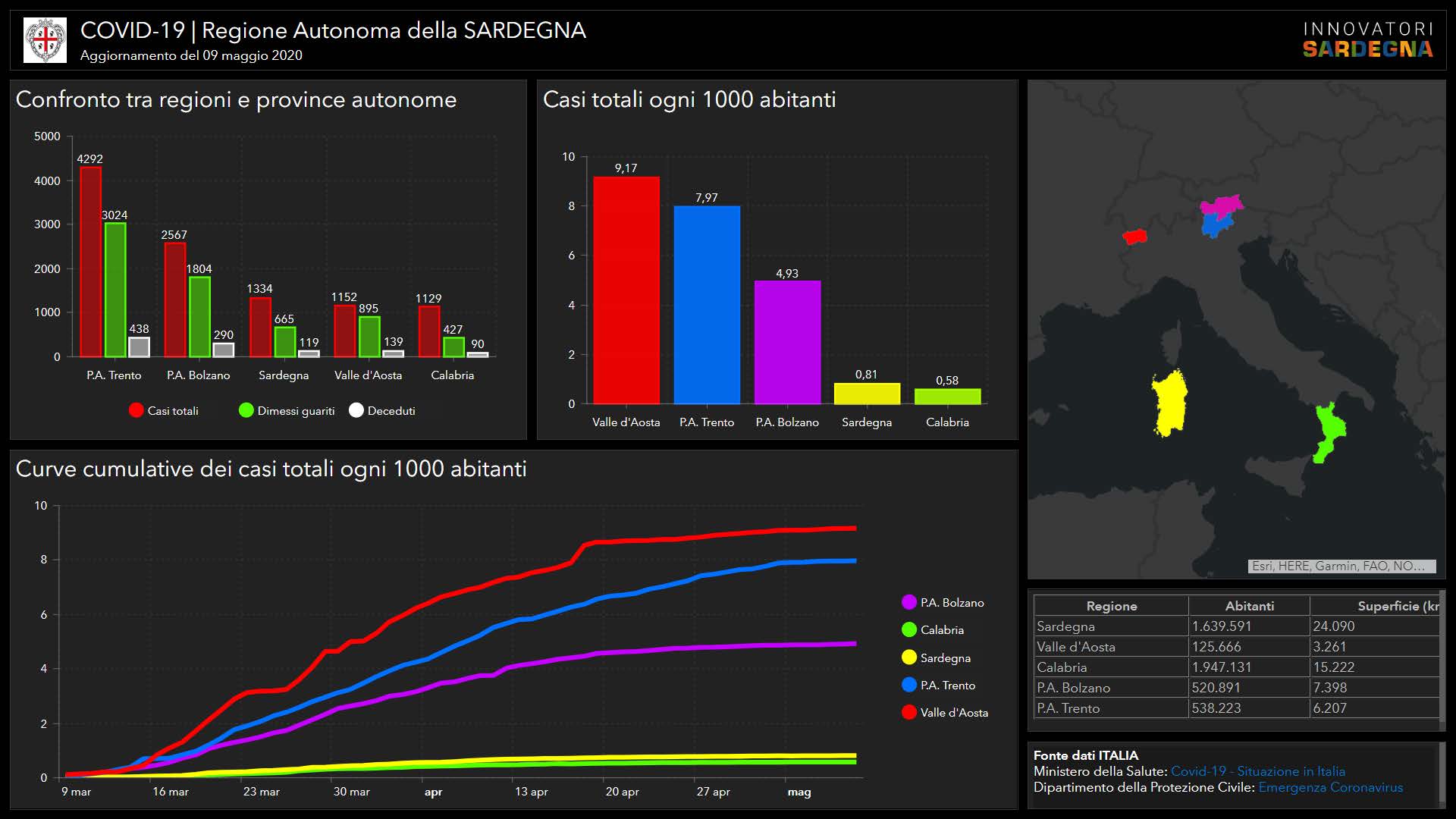The image size is (1456, 819).
Task: Expand Esri map attribution text
Action: coord(1341,566)
